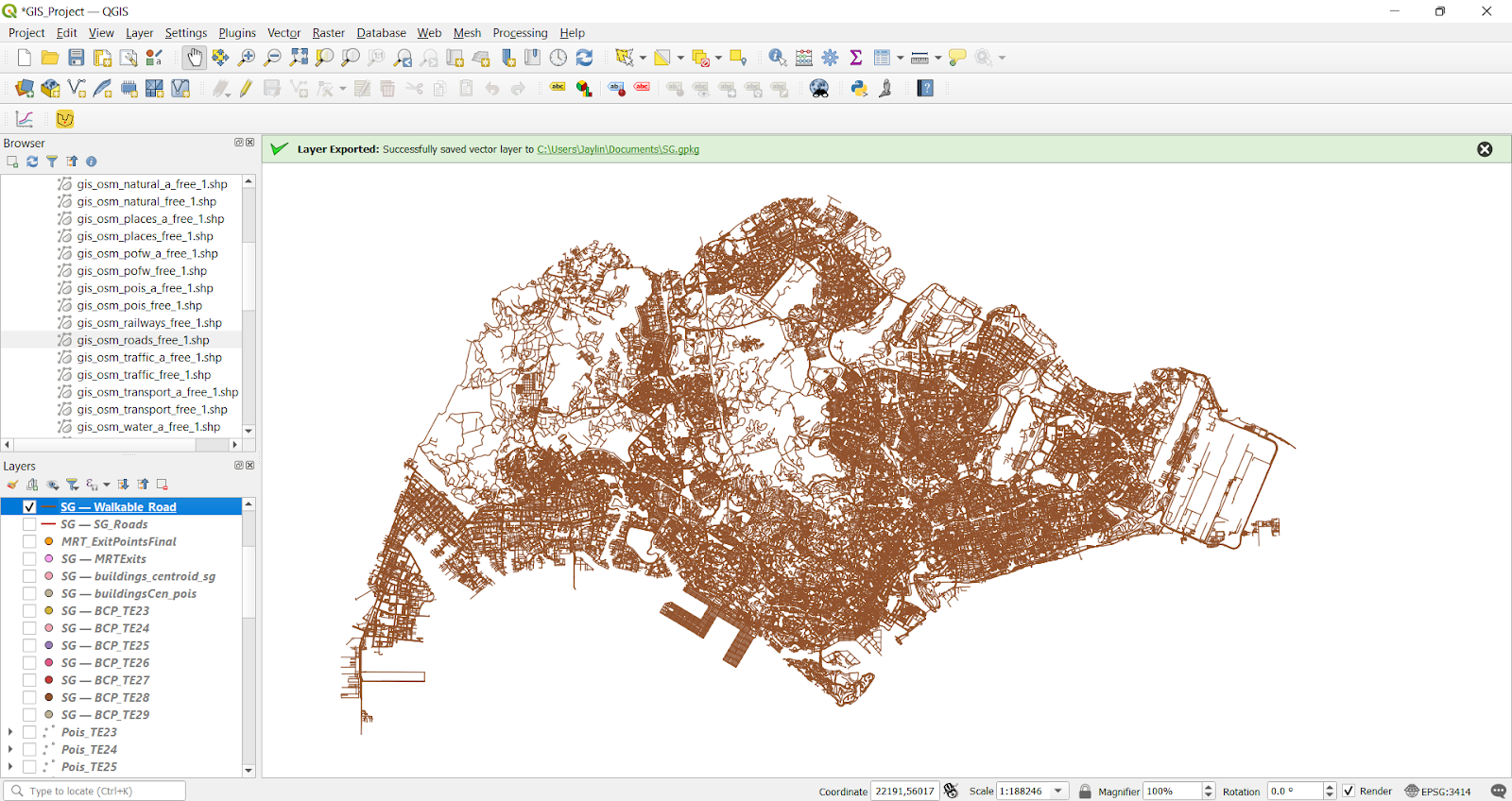The image size is (1512, 801).
Task: Click the Refresh map canvas icon
Action: pyautogui.click(x=584, y=58)
